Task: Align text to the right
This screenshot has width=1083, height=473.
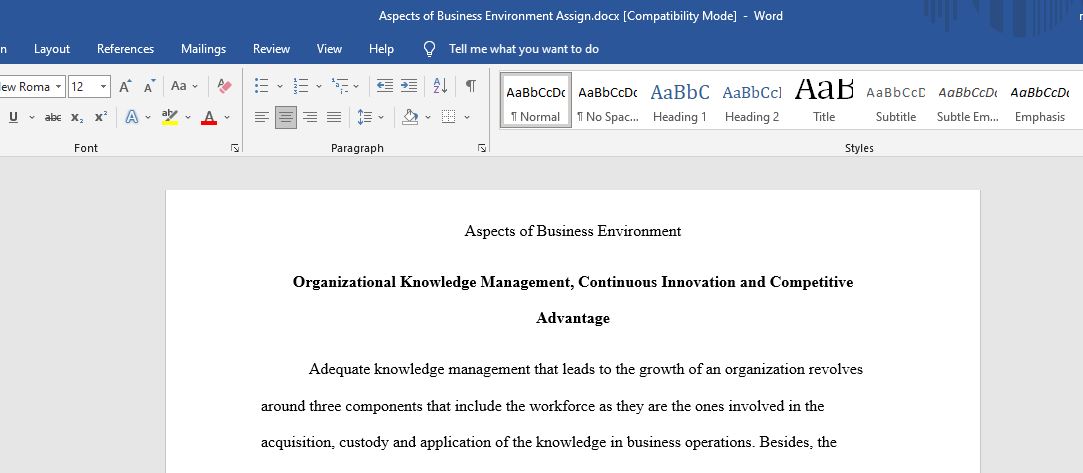Action: 310,117
